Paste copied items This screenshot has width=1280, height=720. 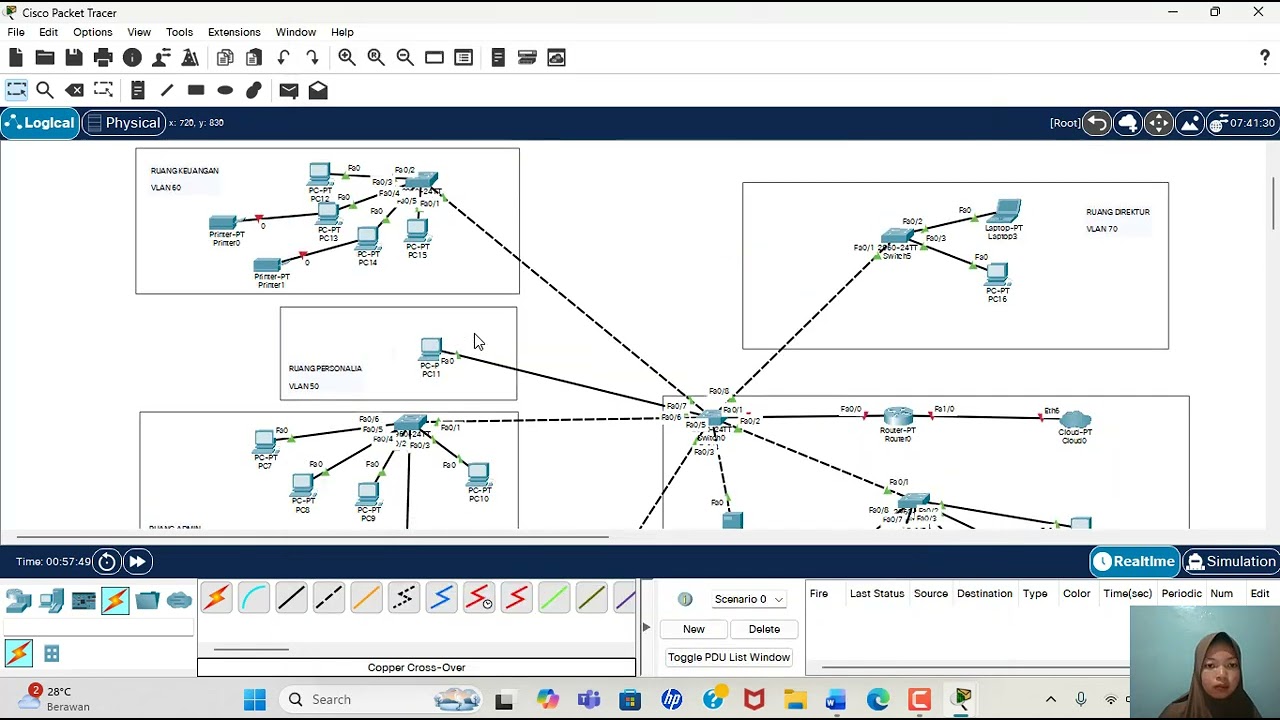pos(254,58)
